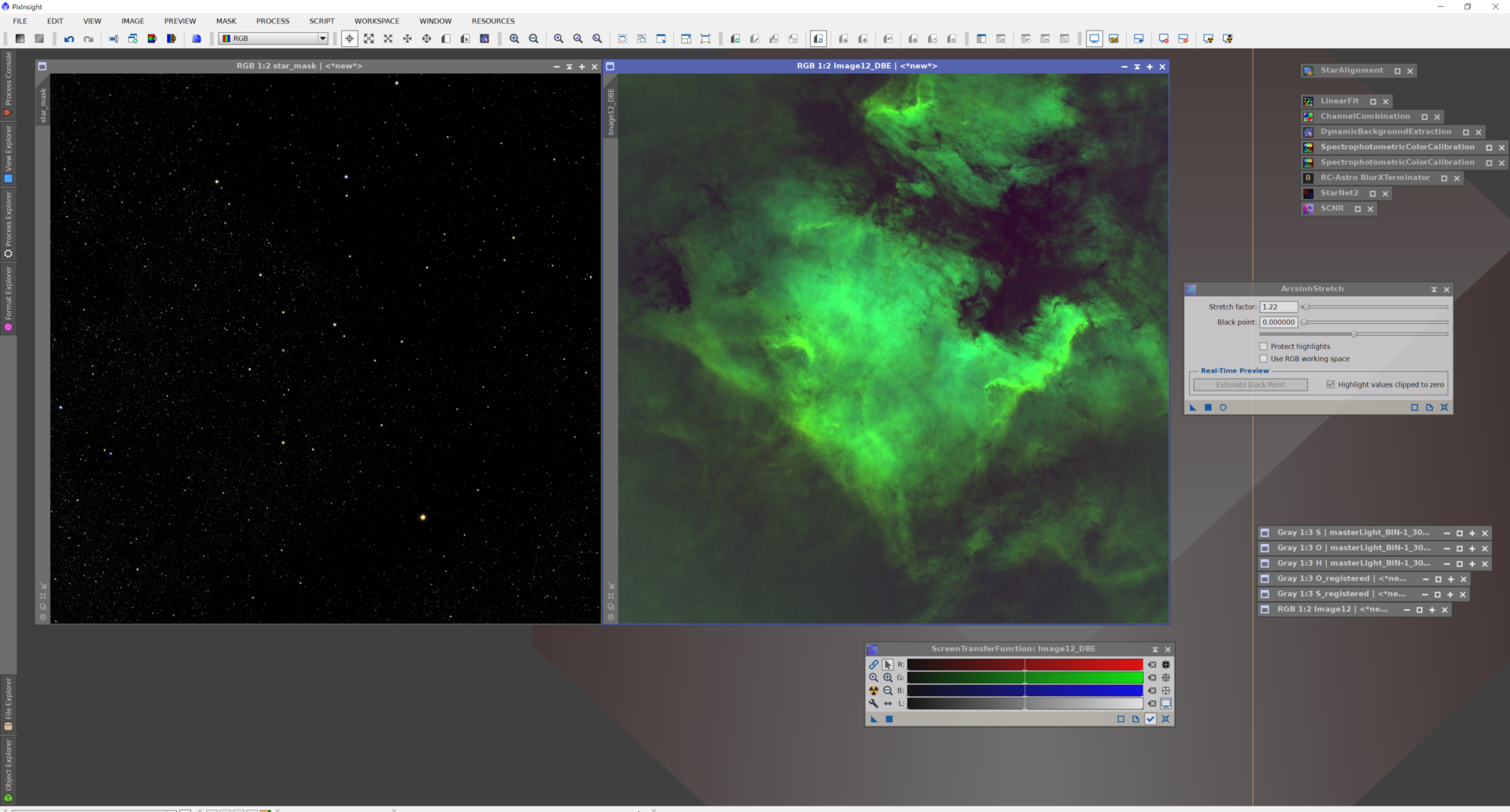Screen dimensions: 1510x812
Task: Adjust the Black point slider
Action: coord(1373,322)
